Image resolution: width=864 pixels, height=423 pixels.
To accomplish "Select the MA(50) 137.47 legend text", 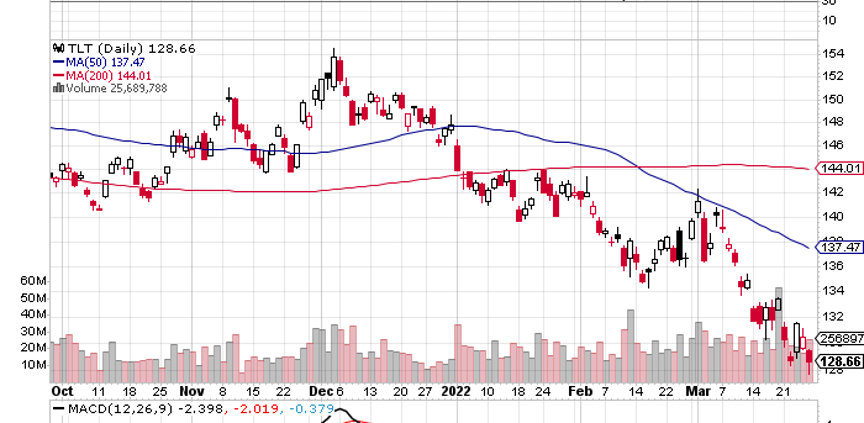I will tap(102, 62).
